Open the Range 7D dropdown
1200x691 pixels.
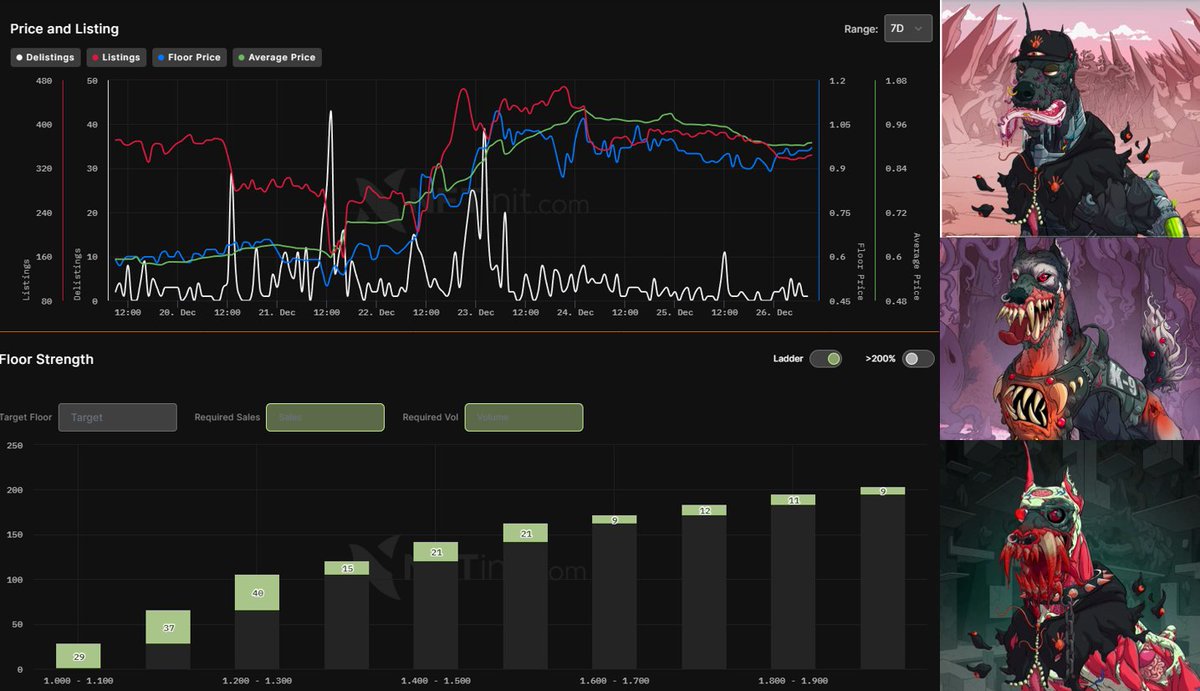click(x=908, y=29)
